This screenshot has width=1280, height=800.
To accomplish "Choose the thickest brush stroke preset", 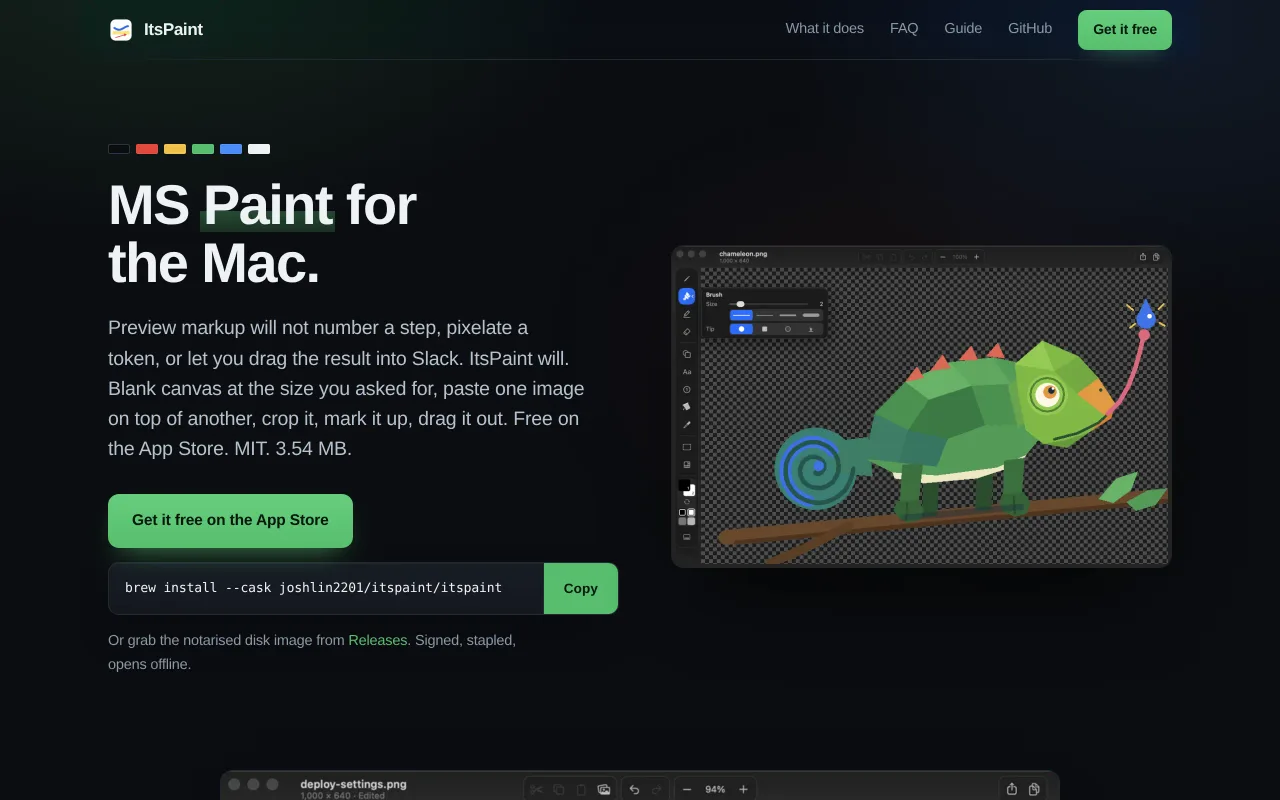I will click(x=811, y=315).
